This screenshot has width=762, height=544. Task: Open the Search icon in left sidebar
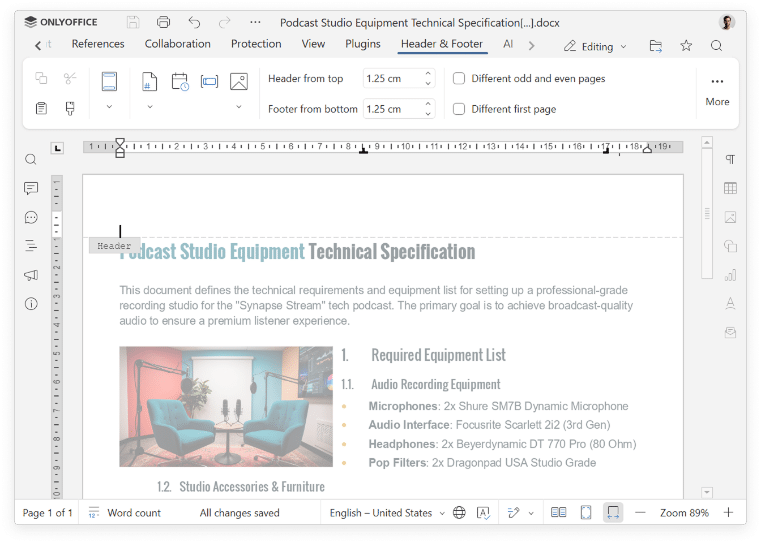point(31,160)
